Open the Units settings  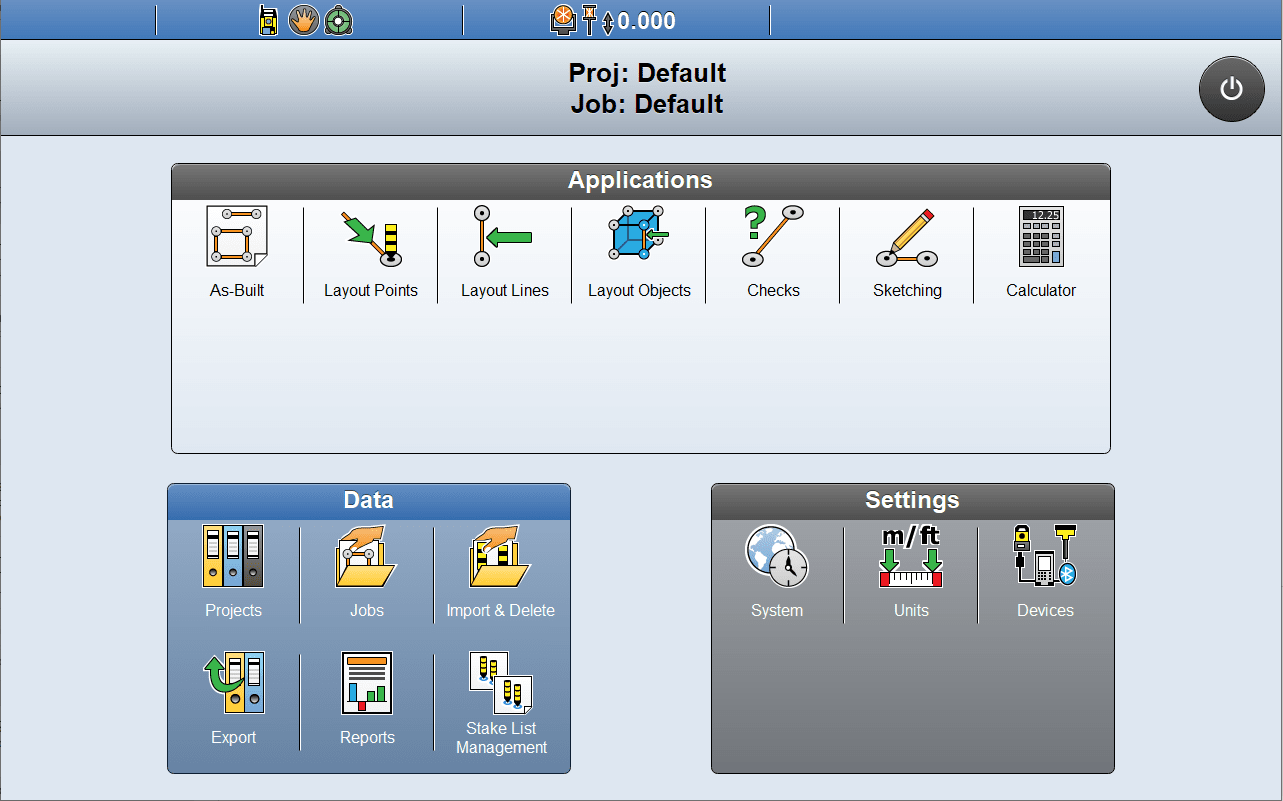(911, 570)
